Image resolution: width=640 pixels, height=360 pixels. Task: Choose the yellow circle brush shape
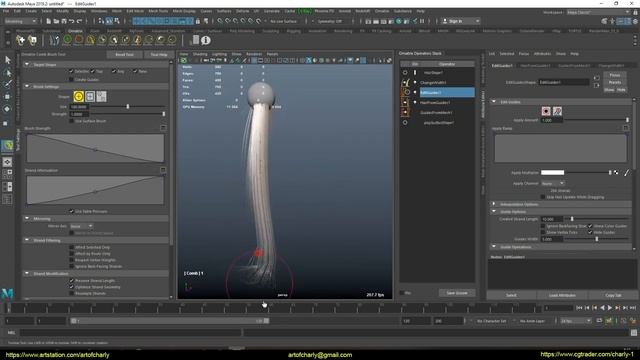(78, 96)
